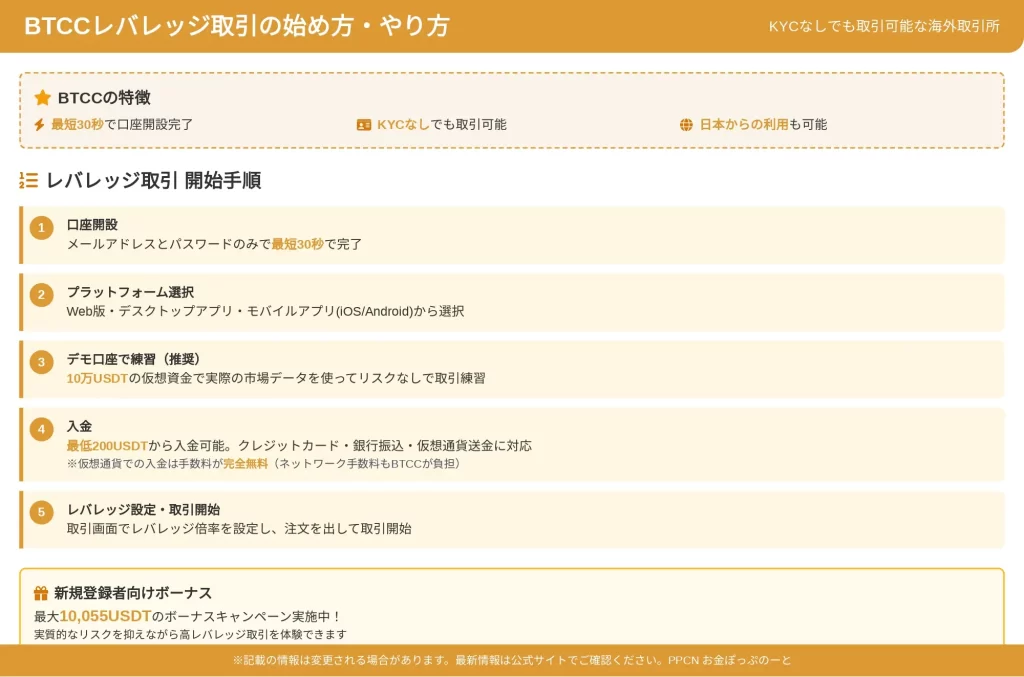Click the メールアドレスとパスワードのみで description line
Screen dimensions: 1024x677
(214, 244)
